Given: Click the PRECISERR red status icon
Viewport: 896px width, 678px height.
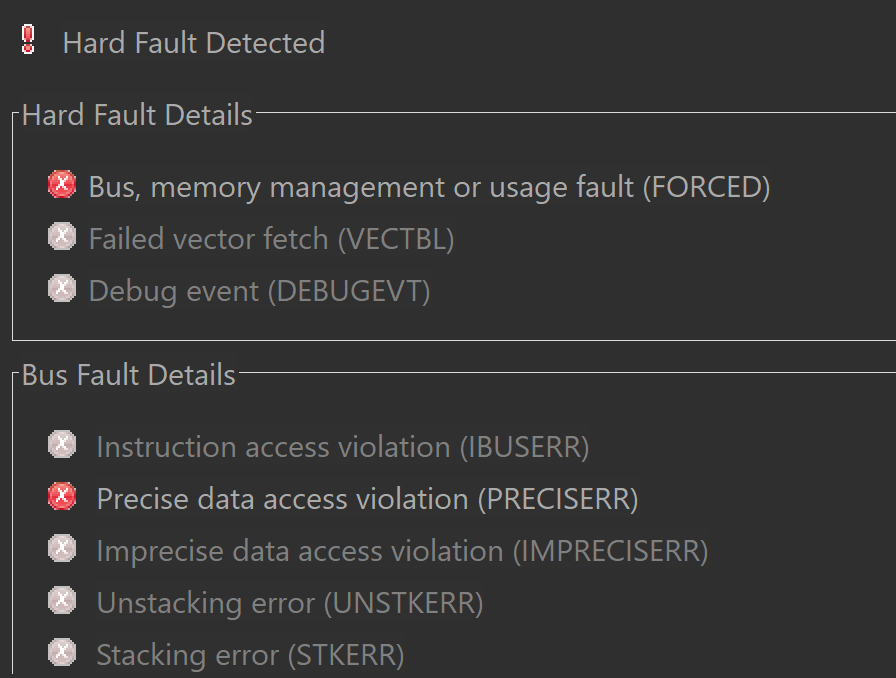Looking at the screenshot, I should pos(62,496).
